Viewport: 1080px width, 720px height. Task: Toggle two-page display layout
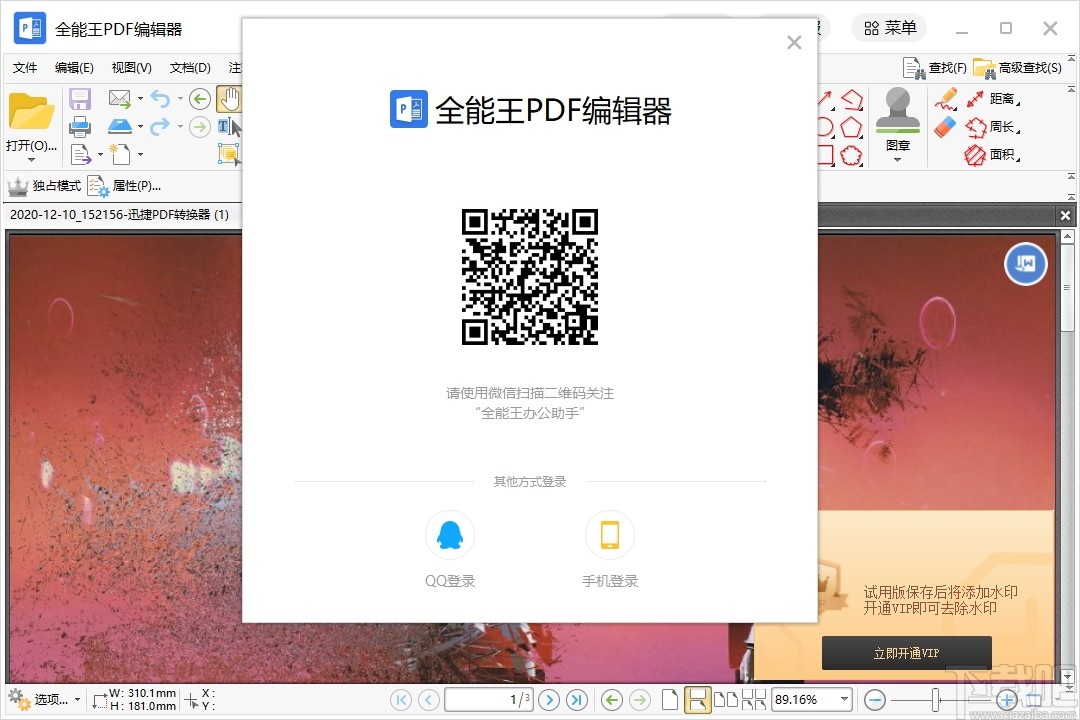click(x=728, y=699)
